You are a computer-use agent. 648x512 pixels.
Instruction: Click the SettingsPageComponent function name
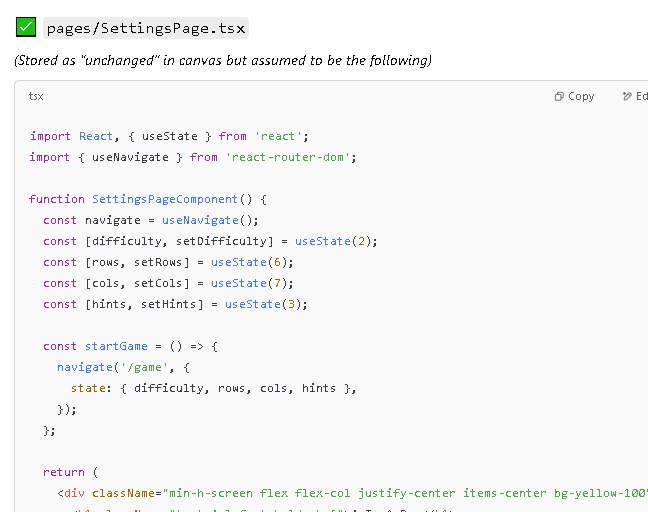click(165, 199)
